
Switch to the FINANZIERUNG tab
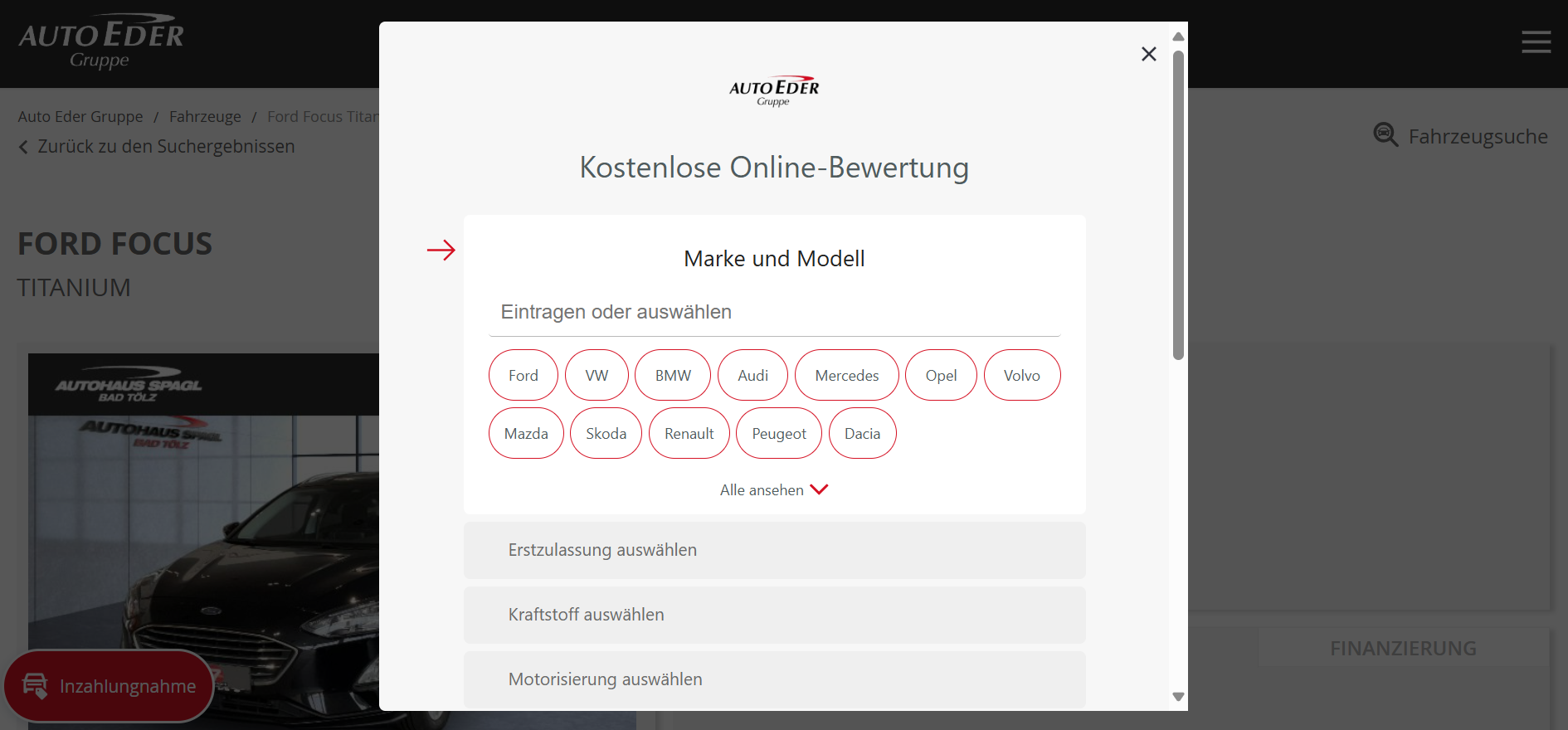(x=1403, y=648)
